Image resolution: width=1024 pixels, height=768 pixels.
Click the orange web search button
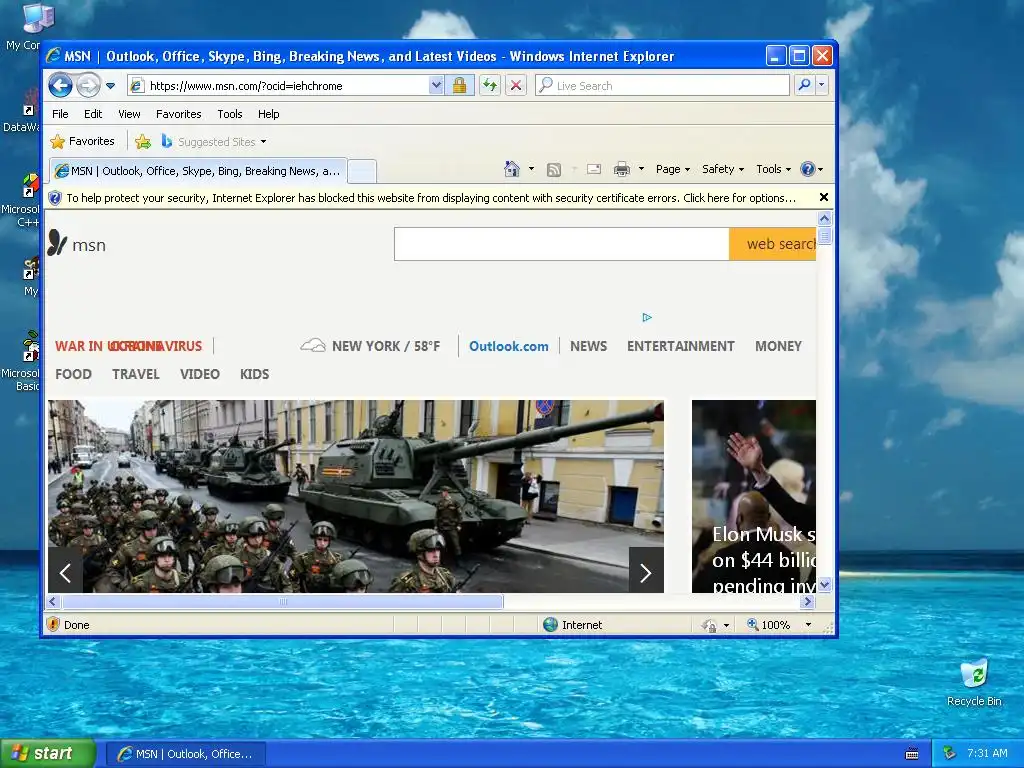pos(773,244)
